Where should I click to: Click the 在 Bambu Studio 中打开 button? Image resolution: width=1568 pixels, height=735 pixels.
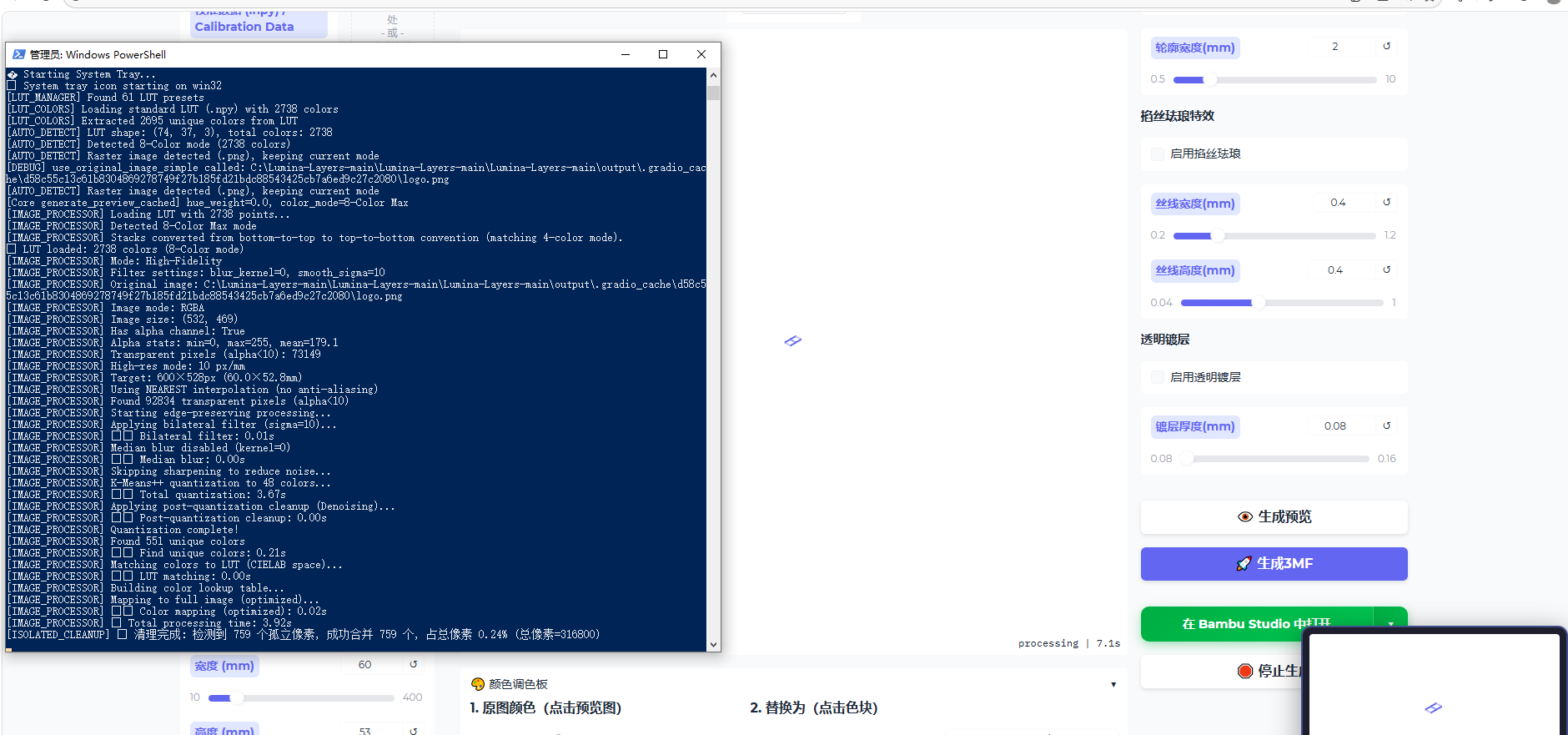pyautogui.click(x=1256, y=624)
